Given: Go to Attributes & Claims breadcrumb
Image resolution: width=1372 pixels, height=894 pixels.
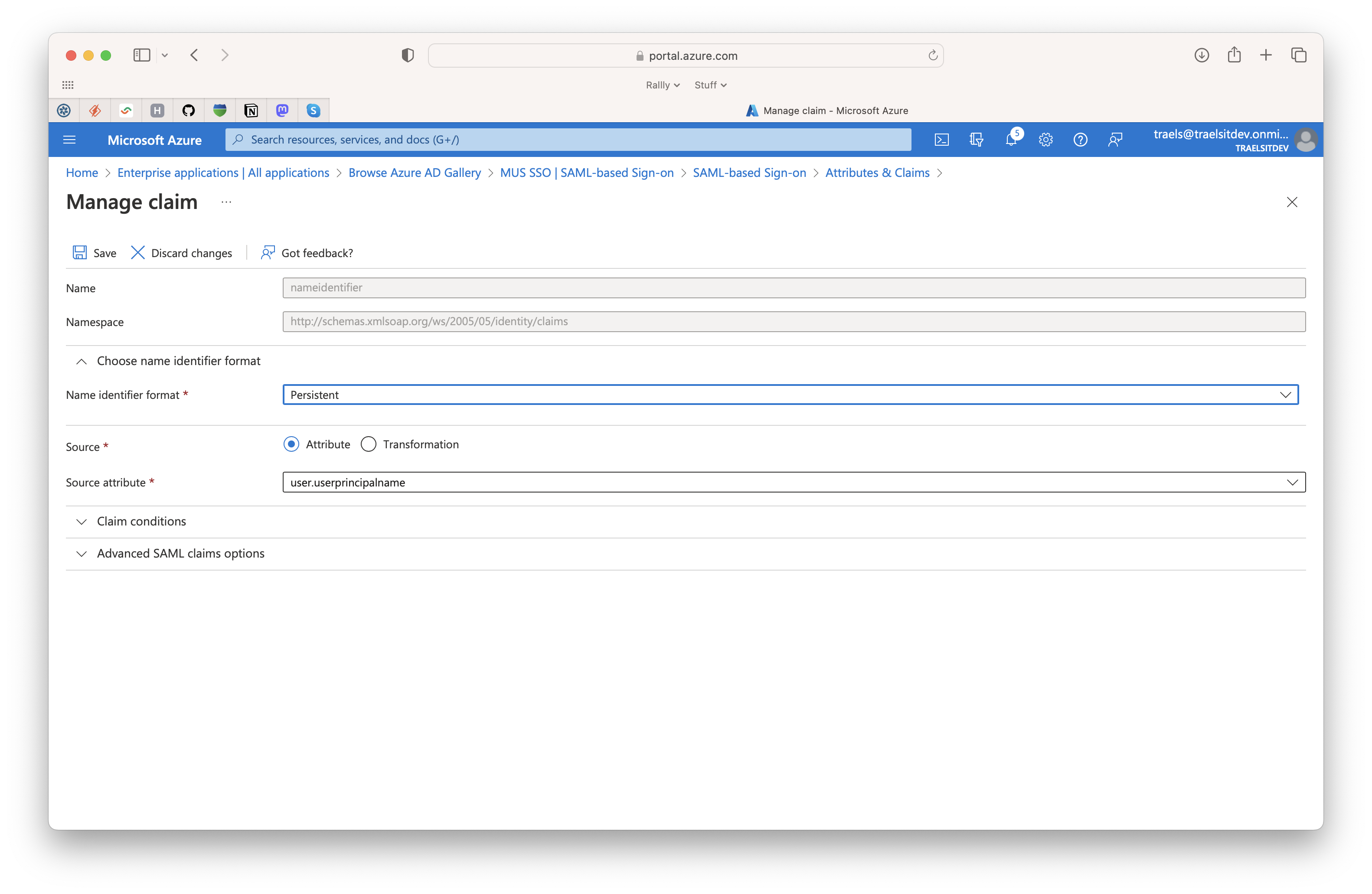Looking at the screenshot, I should tap(877, 173).
